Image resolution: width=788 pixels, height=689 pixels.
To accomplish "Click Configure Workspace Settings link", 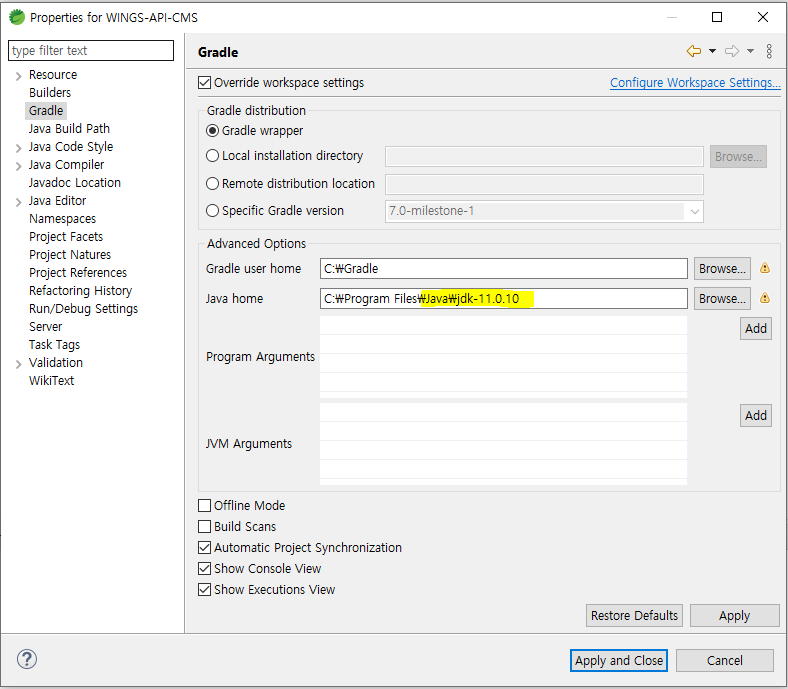I will (x=695, y=82).
